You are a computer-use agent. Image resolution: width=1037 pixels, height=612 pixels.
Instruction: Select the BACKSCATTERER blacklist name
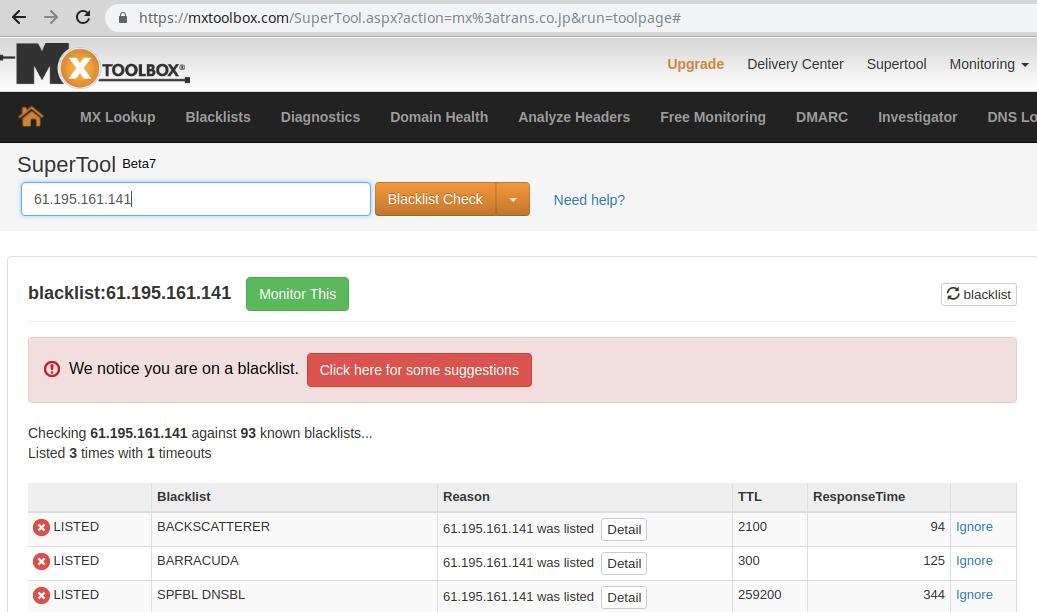pos(214,527)
